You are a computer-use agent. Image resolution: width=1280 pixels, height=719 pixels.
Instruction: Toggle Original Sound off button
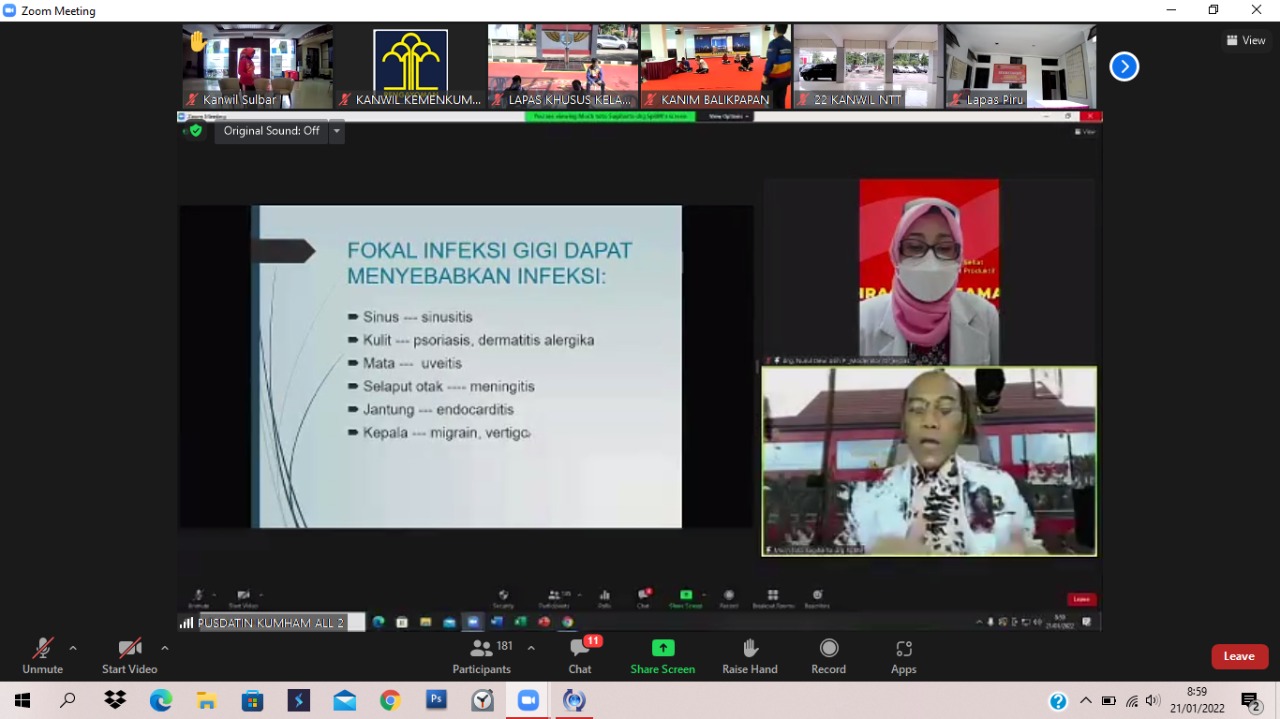coord(271,131)
